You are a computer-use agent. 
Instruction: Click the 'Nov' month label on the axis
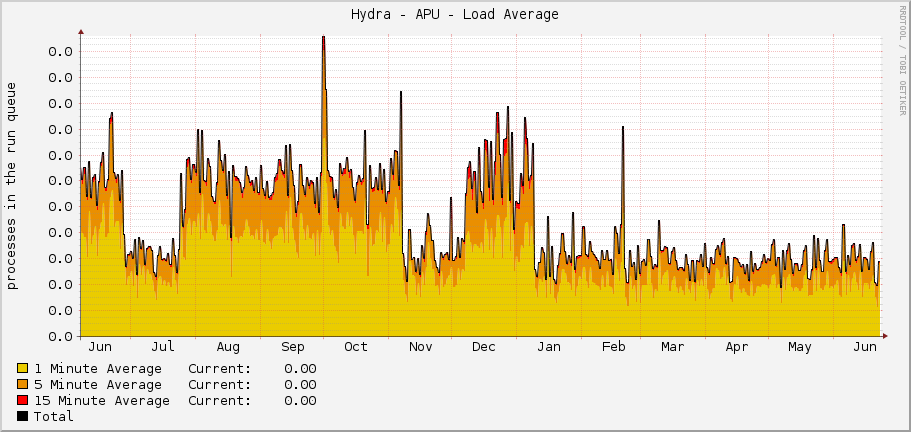[x=421, y=347]
